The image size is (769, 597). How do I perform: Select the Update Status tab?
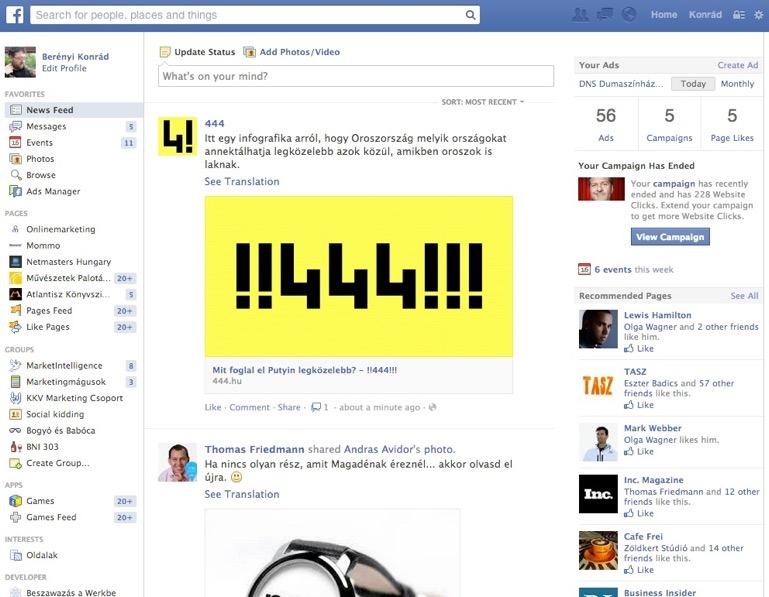point(198,52)
